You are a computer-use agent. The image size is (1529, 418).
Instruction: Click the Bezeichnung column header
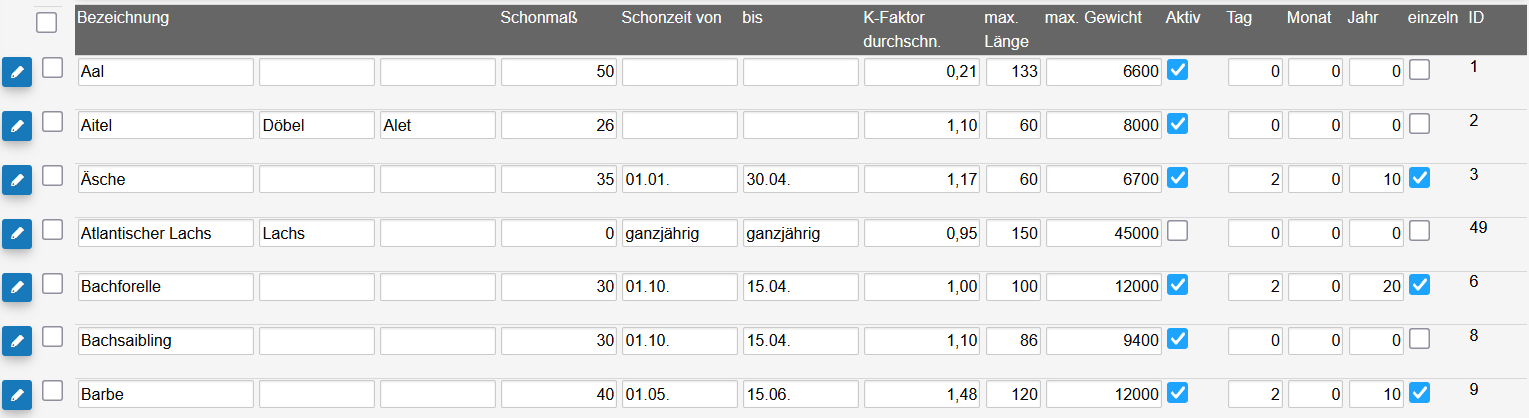point(123,18)
